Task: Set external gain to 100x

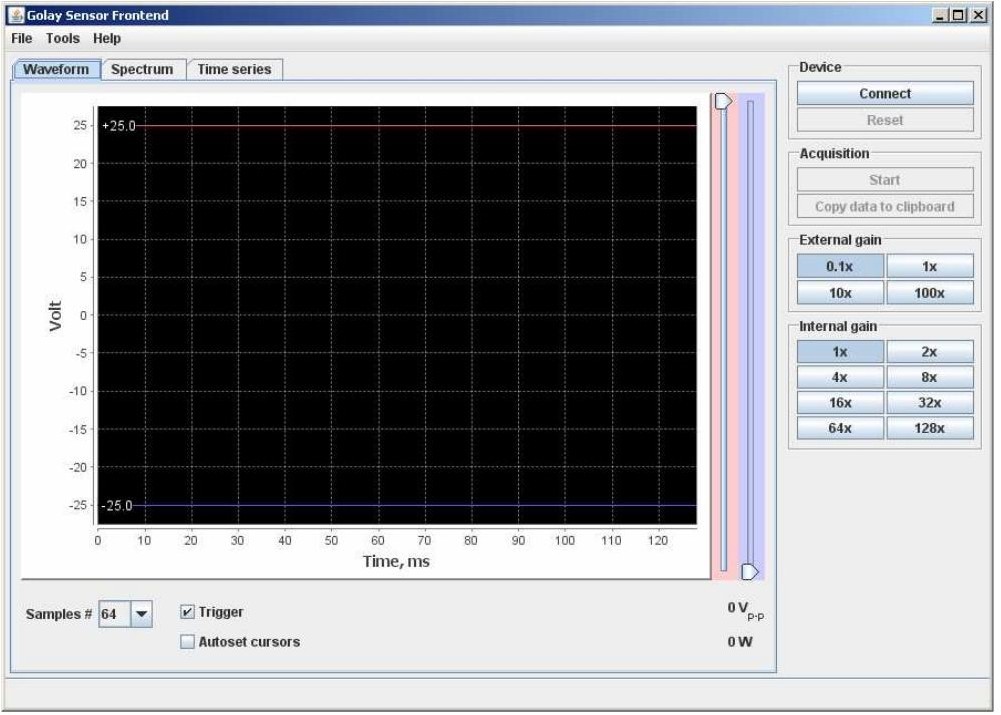Action: (929, 293)
